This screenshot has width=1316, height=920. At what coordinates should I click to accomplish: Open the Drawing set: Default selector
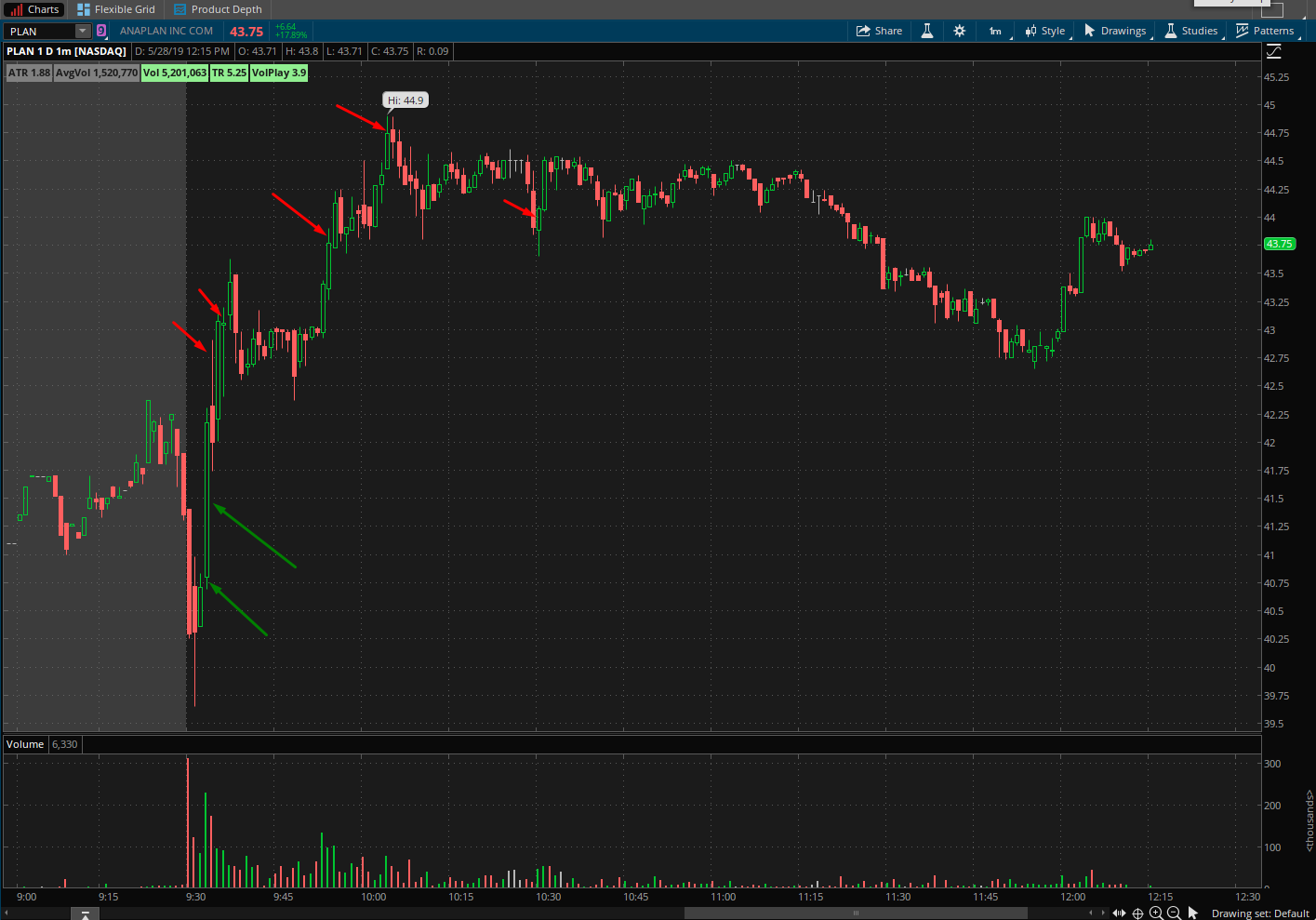(1260, 913)
